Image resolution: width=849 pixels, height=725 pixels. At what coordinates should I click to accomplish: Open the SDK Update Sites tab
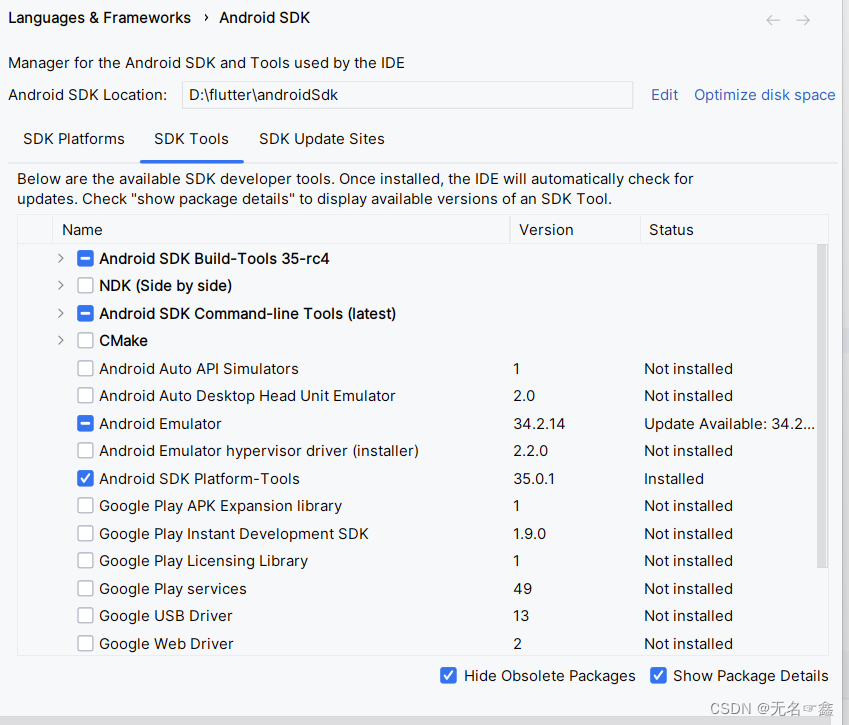click(x=322, y=139)
